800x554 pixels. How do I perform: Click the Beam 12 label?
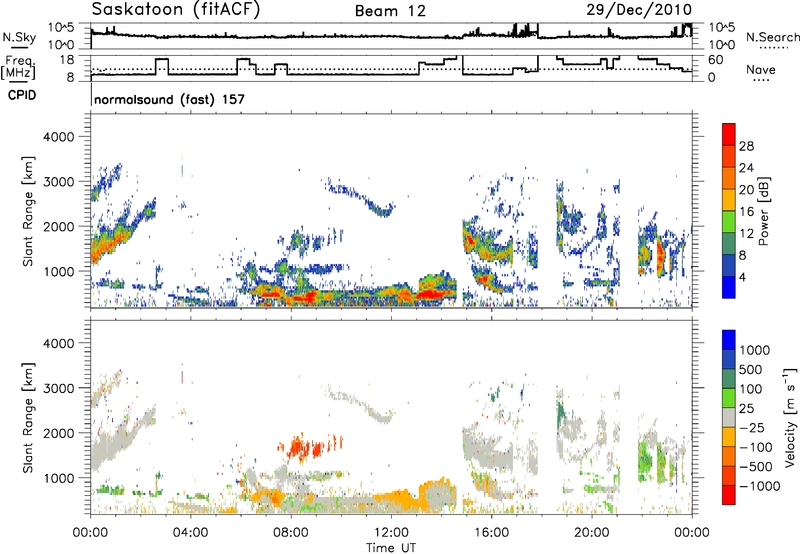coord(390,11)
